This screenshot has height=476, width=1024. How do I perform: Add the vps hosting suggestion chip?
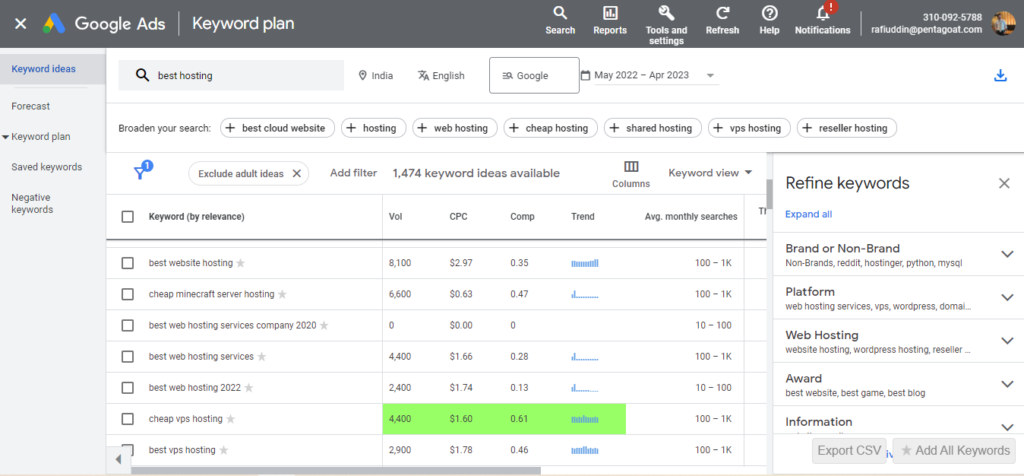coord(749,128)
